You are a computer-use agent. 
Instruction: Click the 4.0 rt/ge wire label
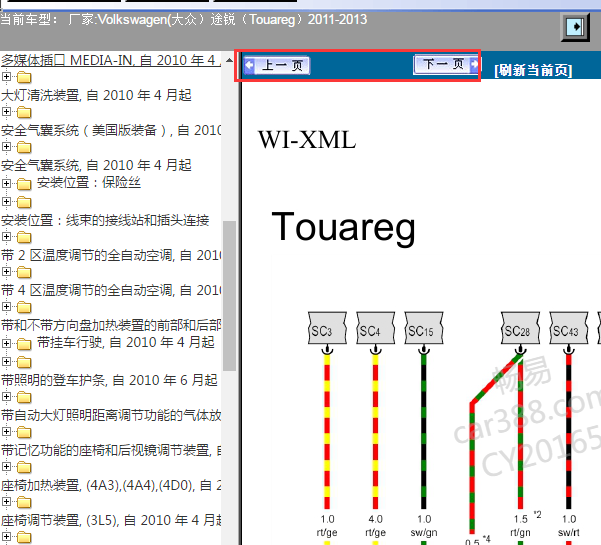coord(375,525)
